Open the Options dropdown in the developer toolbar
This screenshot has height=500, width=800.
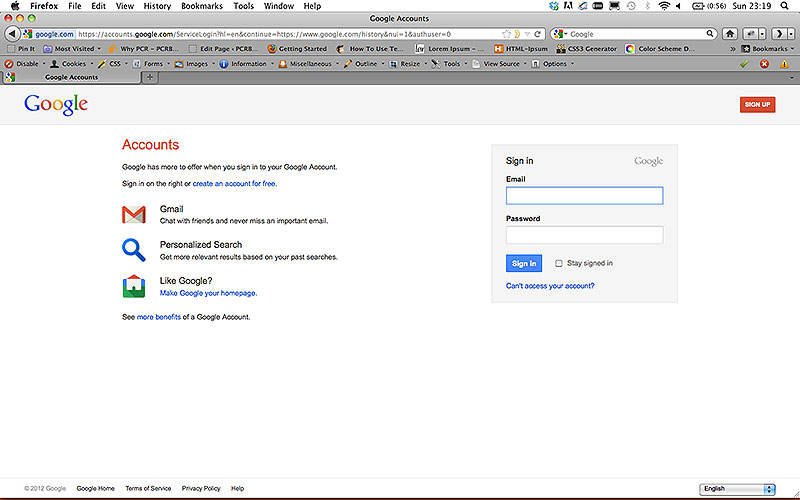553,64
